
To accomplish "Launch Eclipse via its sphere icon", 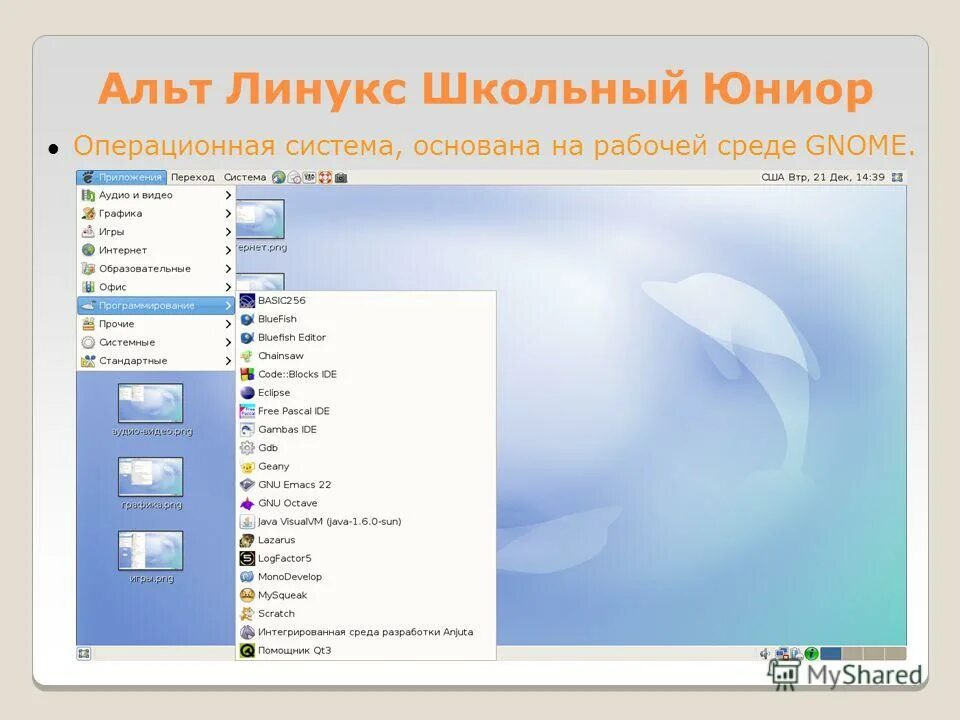I will (247, 392).
